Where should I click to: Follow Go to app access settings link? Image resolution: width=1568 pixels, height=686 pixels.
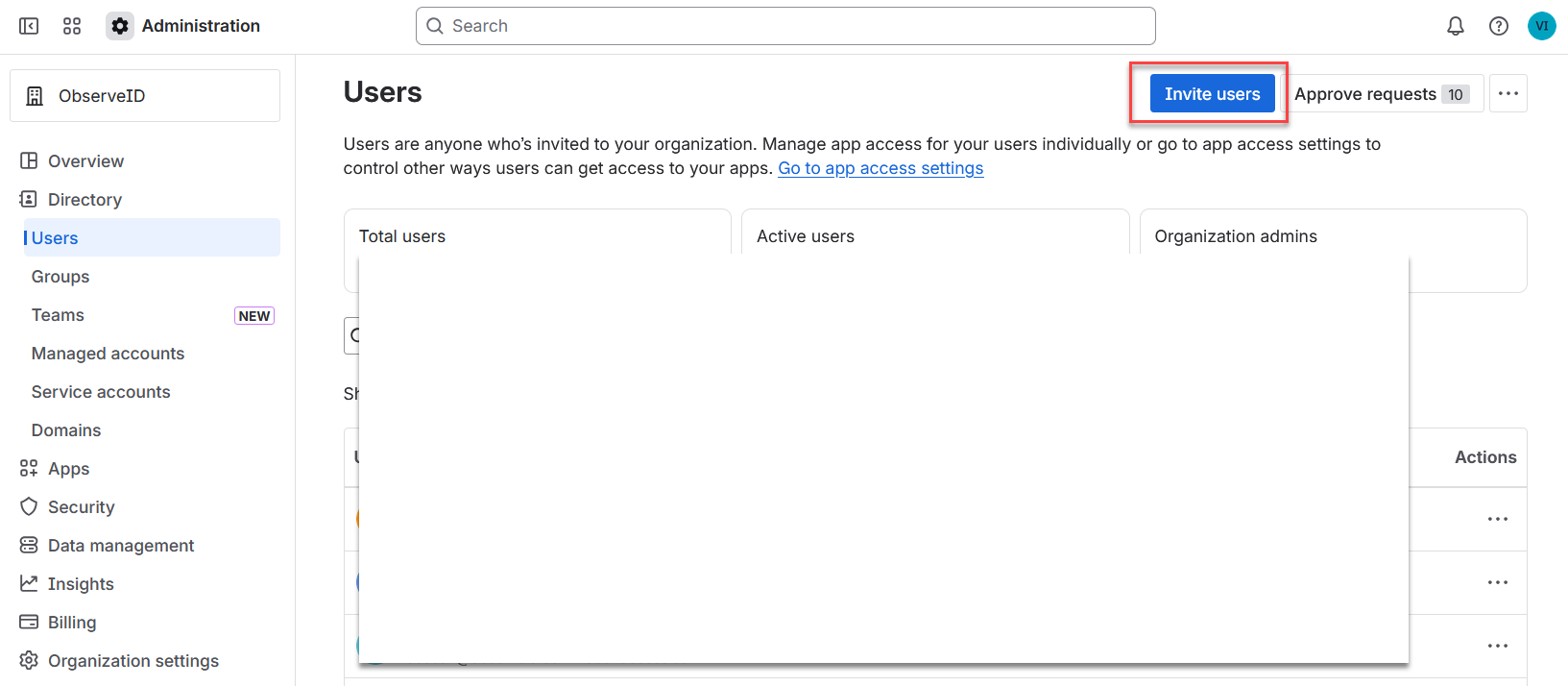click(880, 168)
